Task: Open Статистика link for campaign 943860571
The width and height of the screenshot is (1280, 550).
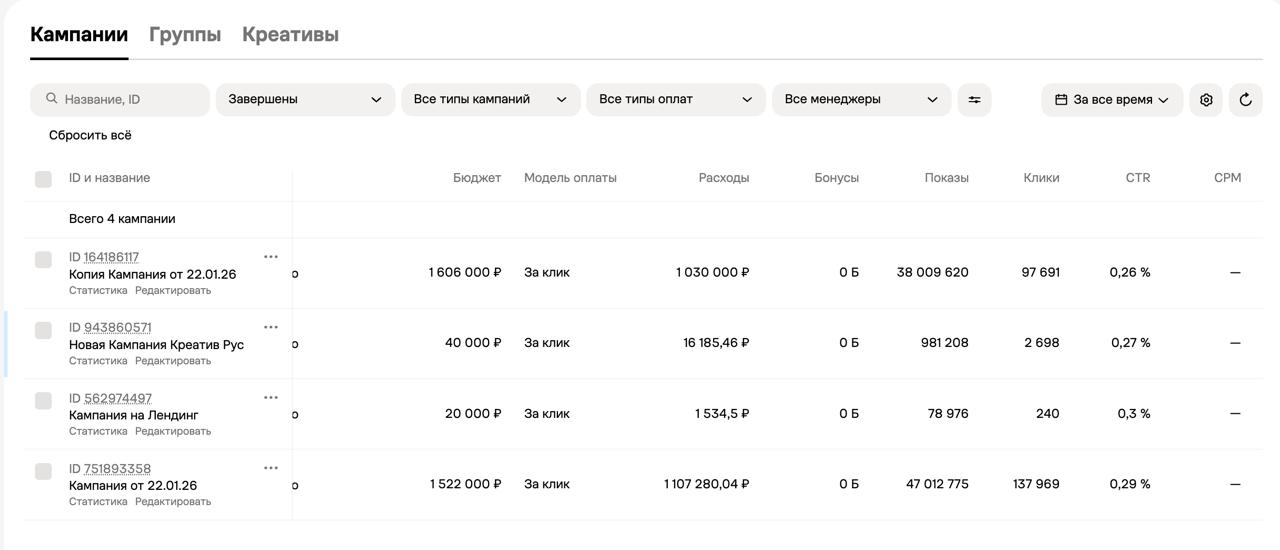Action: (98, 361)
